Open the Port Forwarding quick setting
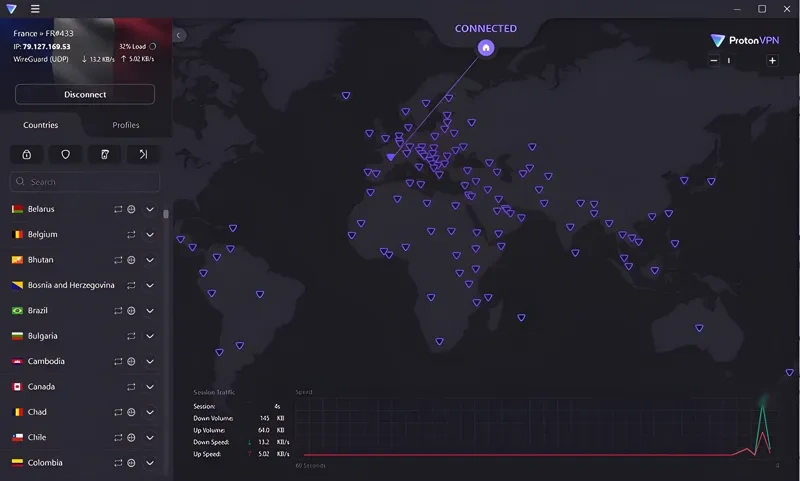The width and height of the screenshot is (800, 481). click(x=143, y=154)
